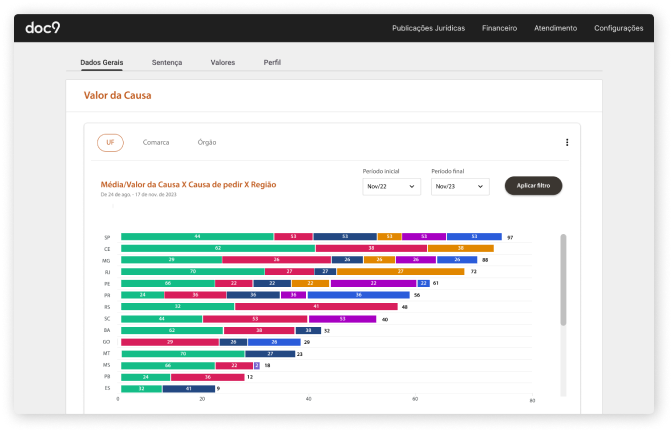Click the CE axis label
This screenshot has width=672, height=432.
pyautogui.click(x=107, y=249)
